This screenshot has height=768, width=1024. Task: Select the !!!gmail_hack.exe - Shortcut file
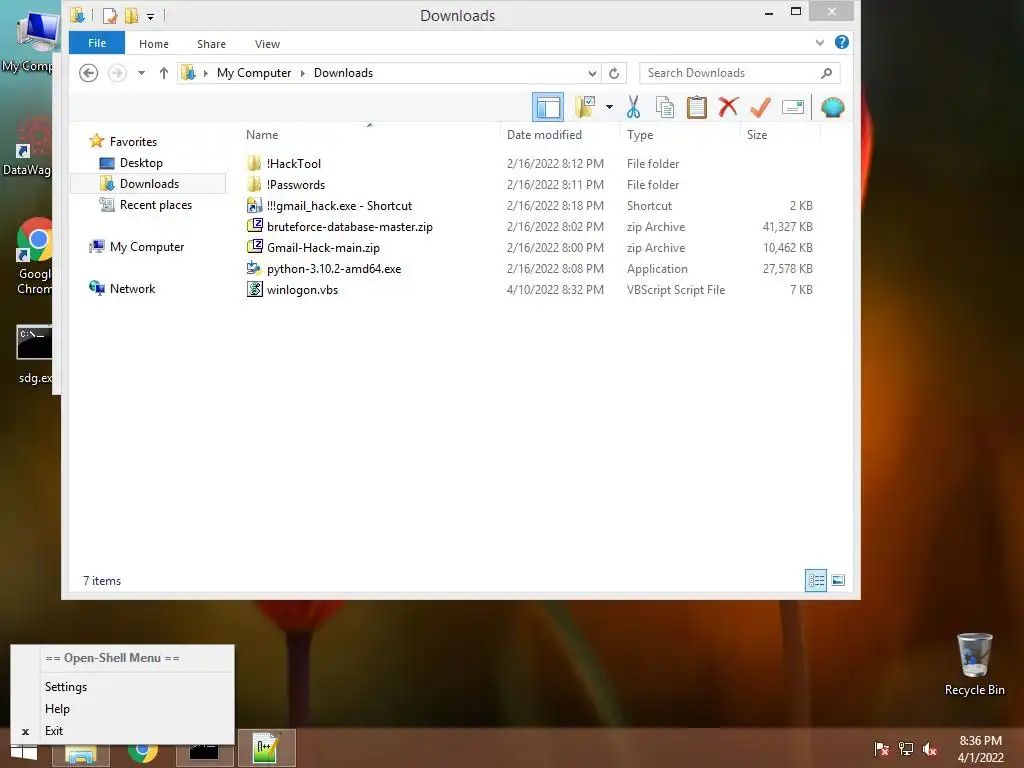(339, 206)
